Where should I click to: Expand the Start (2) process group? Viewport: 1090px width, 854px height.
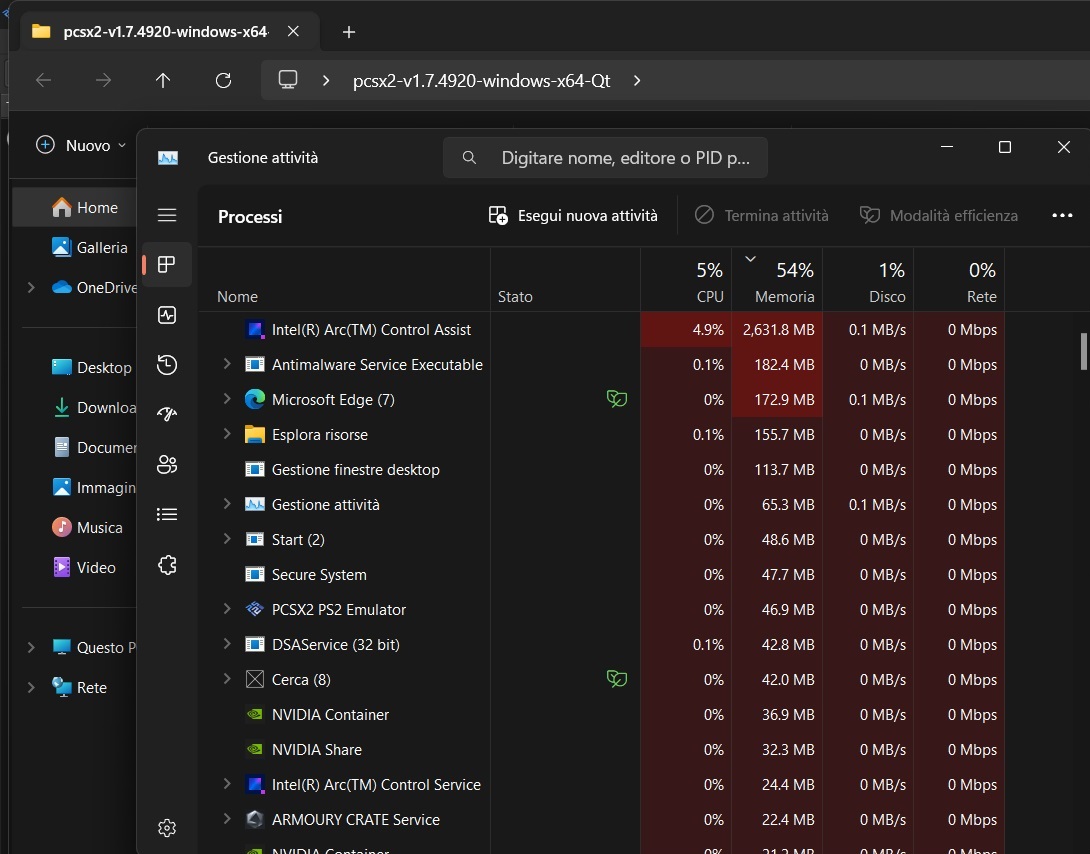tap(227, 539)
